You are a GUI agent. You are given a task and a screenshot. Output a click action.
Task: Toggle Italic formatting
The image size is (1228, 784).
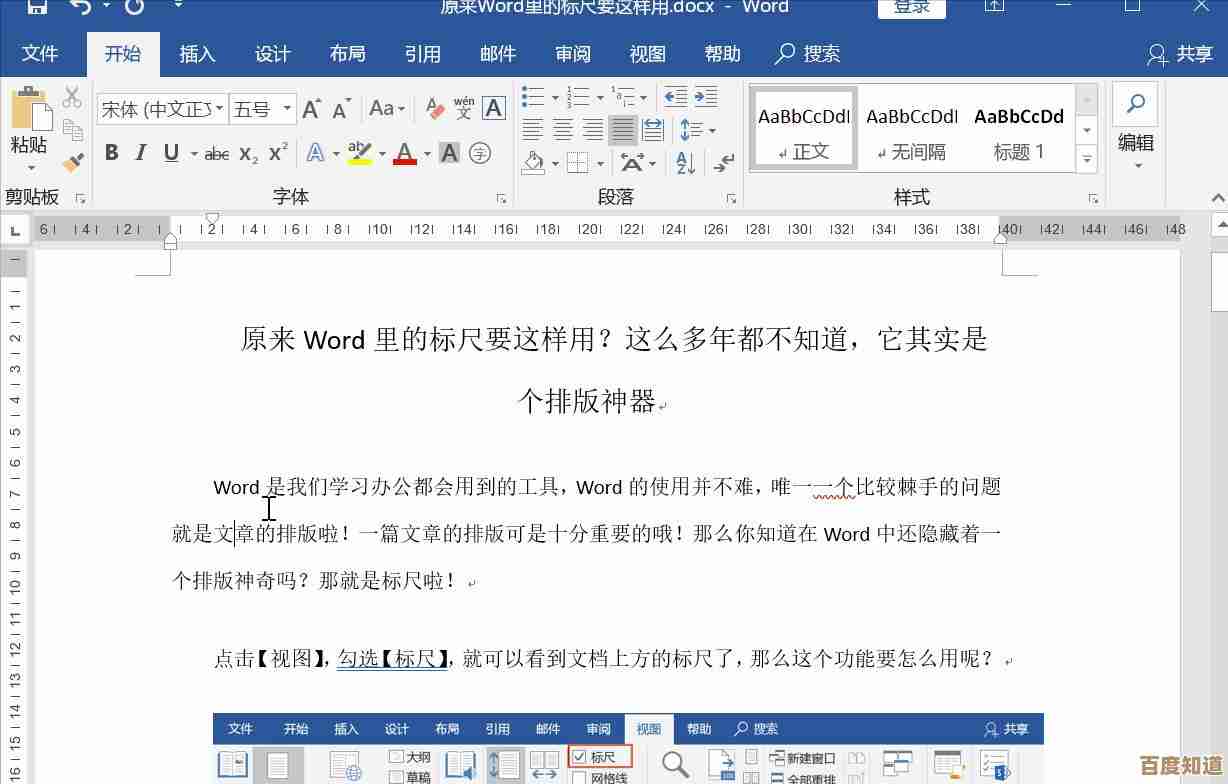(141, 153)
